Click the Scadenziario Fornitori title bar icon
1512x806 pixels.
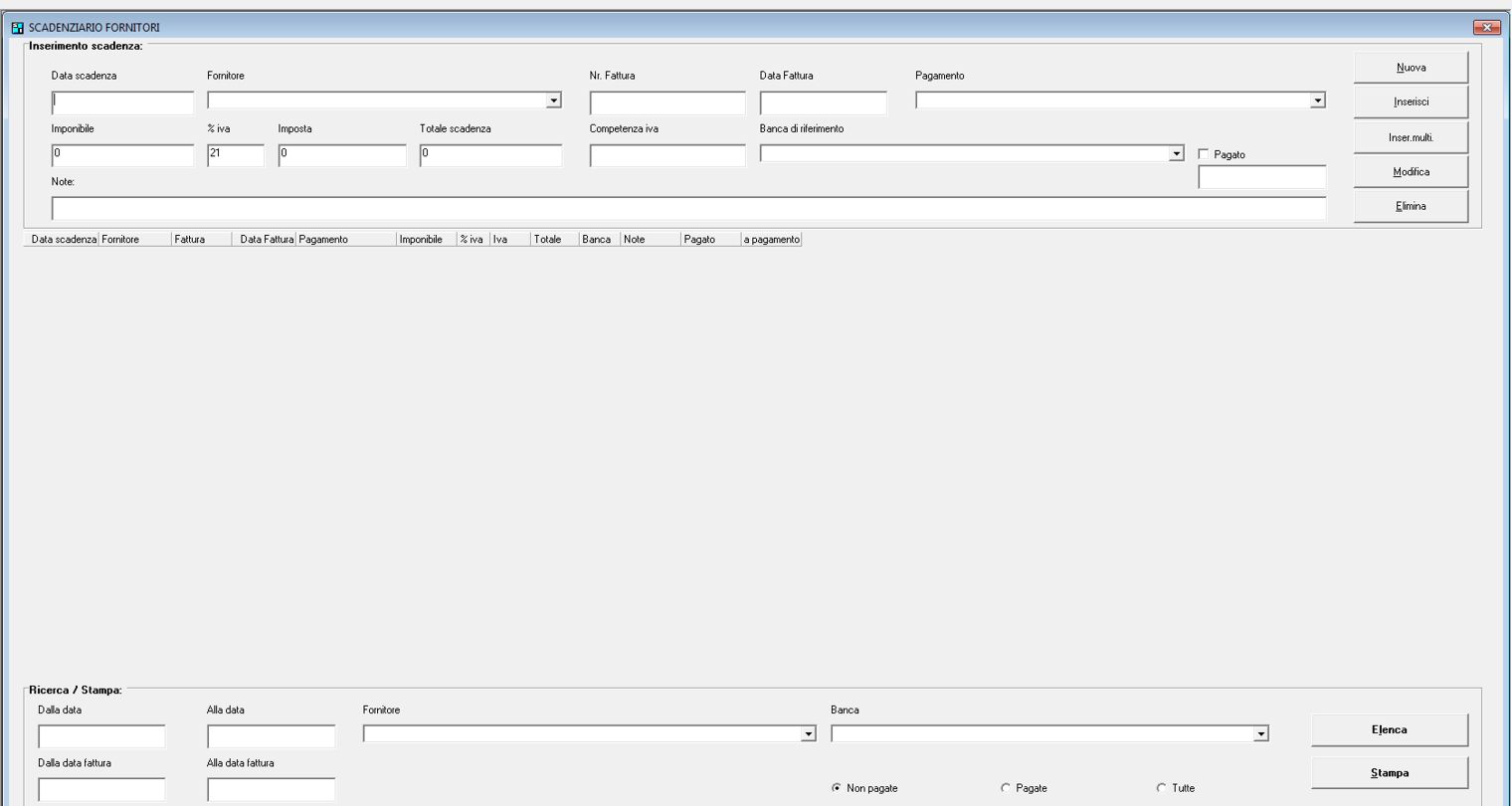[17, 28]
